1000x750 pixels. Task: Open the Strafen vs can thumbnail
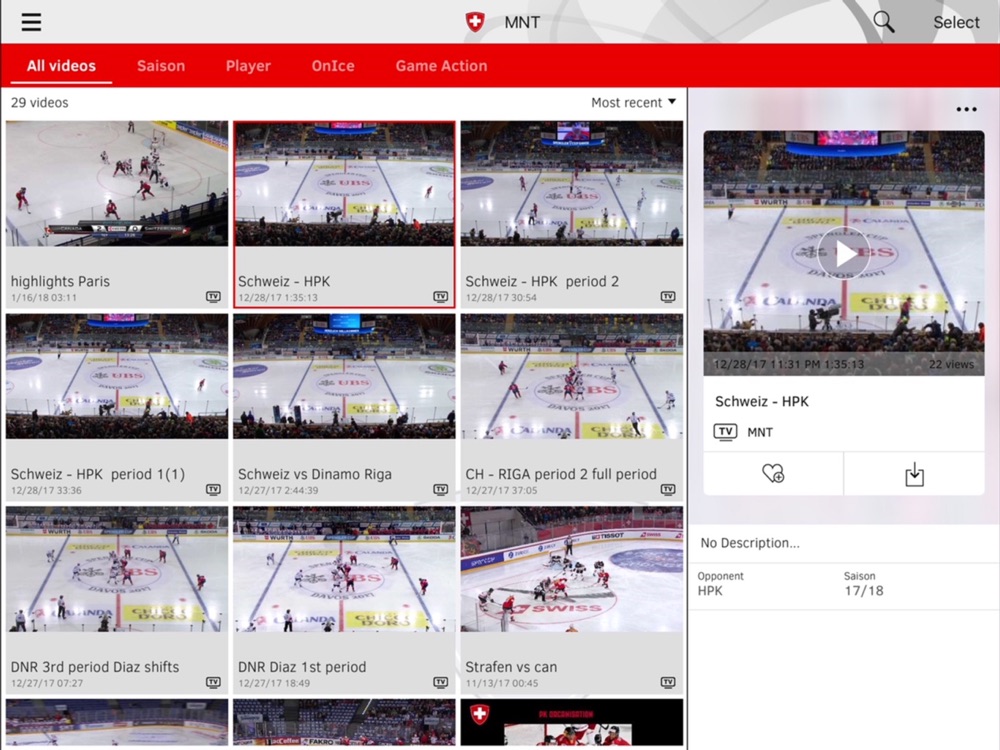tap(572, 570)
